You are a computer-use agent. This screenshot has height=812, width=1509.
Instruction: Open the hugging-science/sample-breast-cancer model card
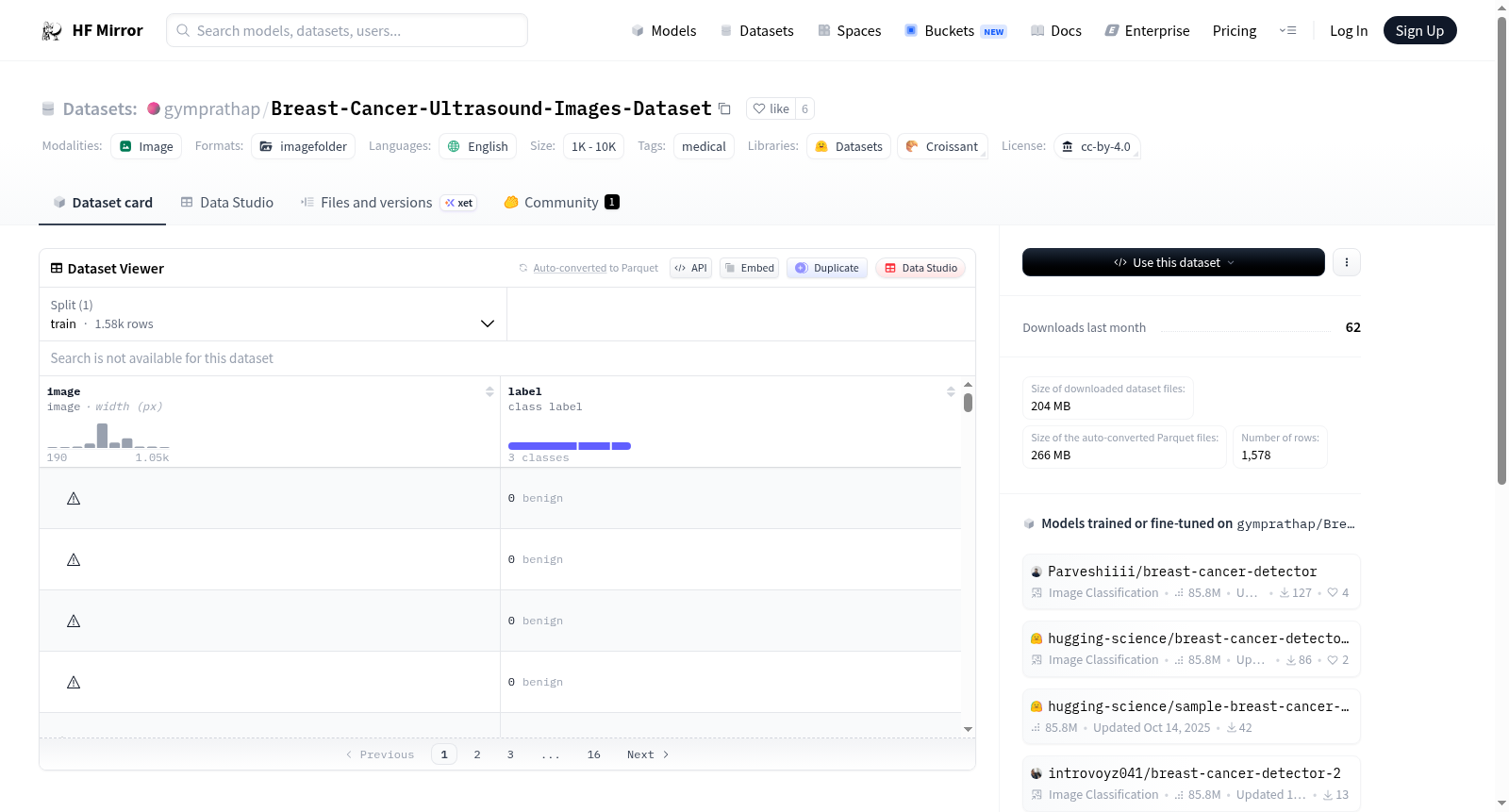click(1191, 717)
